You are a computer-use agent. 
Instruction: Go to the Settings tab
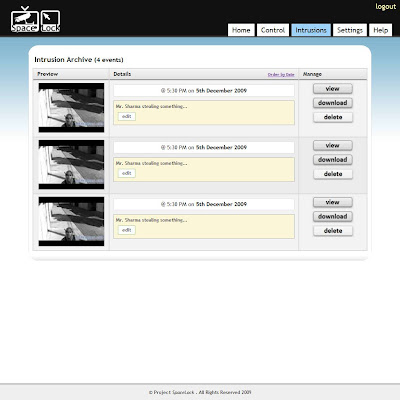tap(350, 30)
